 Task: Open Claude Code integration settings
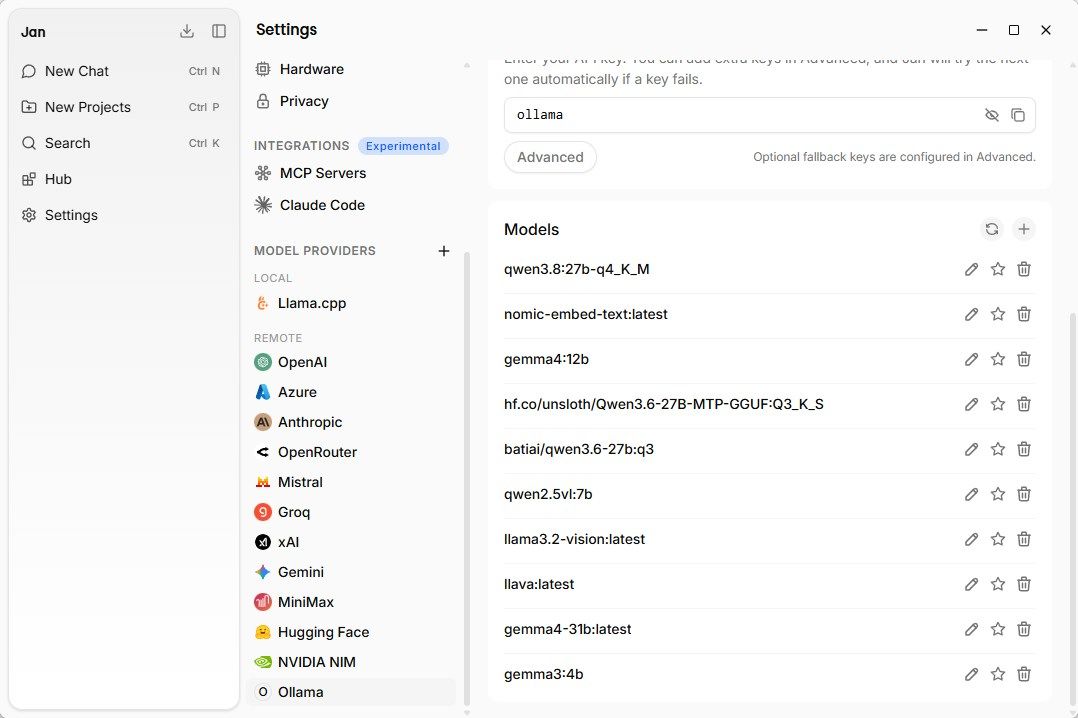click(351, 205)
